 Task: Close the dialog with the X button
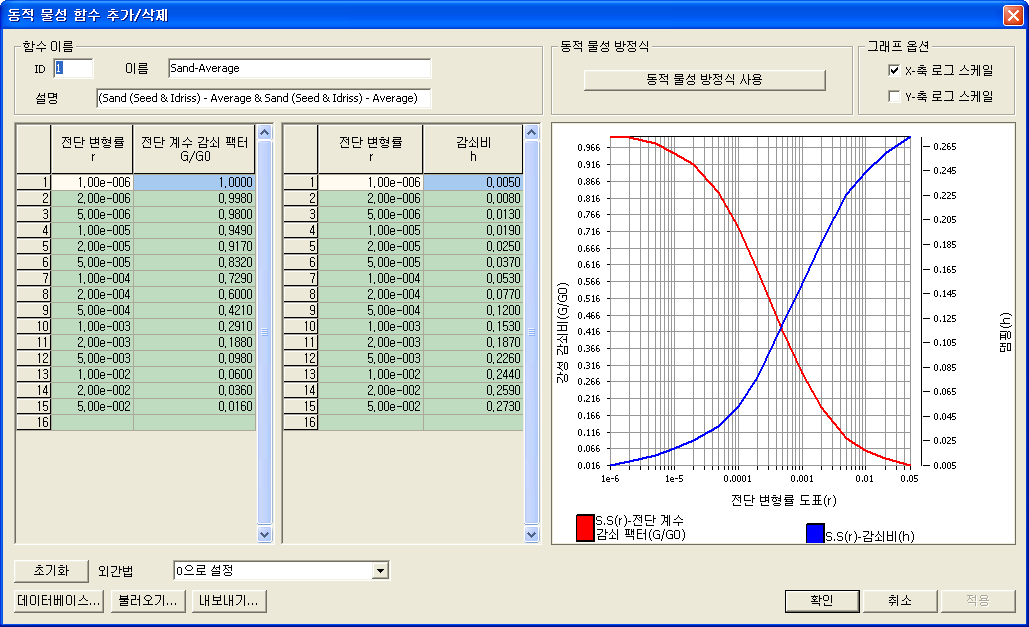[1012, 15]
